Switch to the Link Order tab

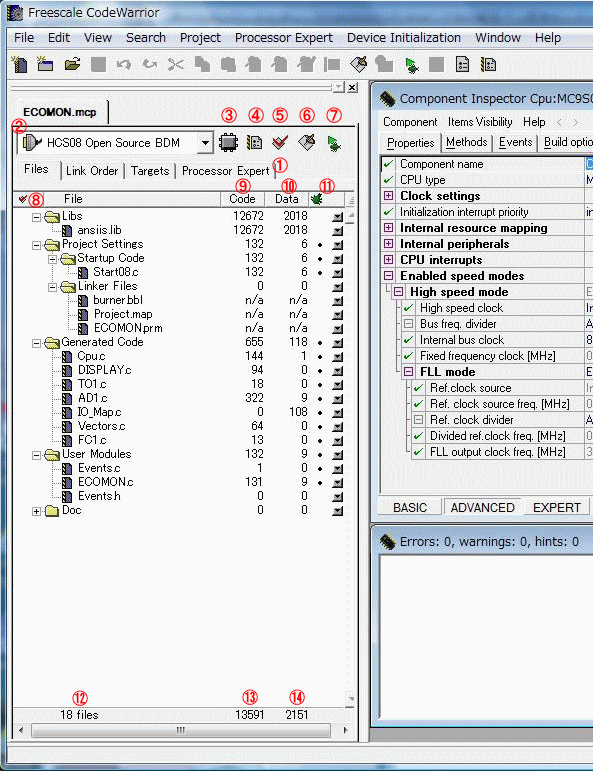tap(92, 171)
